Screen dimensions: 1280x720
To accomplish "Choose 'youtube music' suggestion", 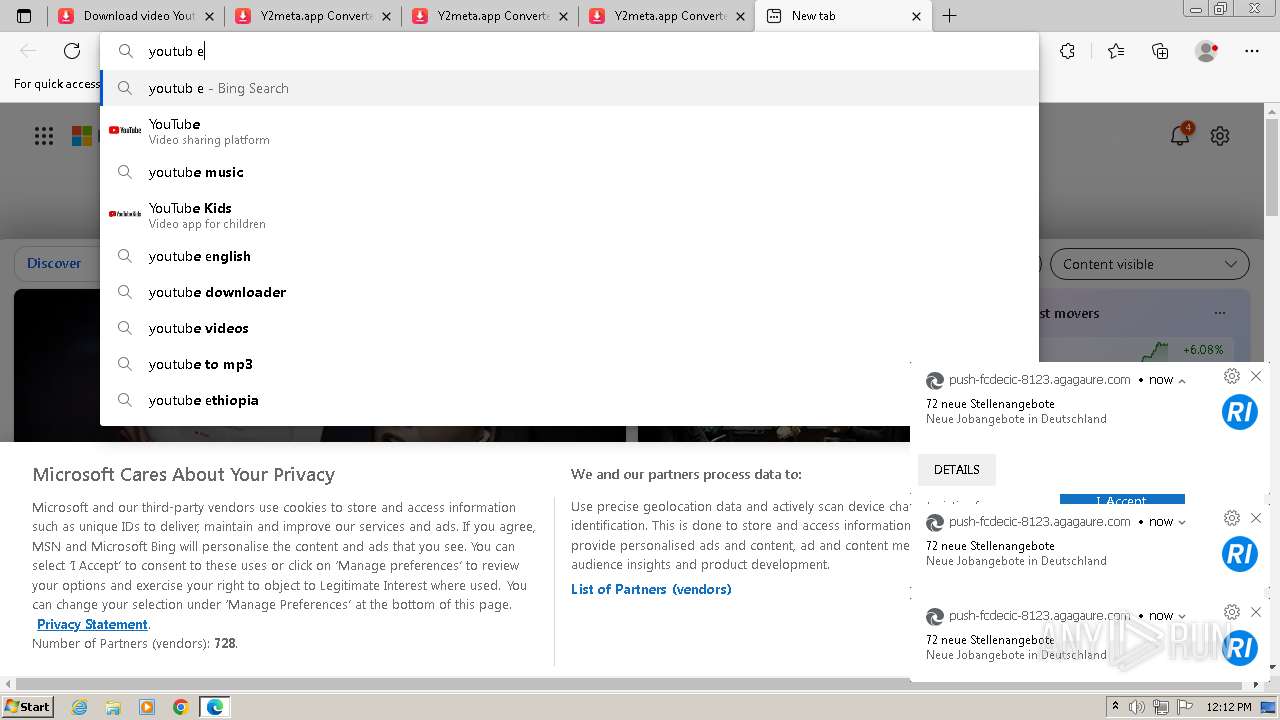I will [570, 172].
